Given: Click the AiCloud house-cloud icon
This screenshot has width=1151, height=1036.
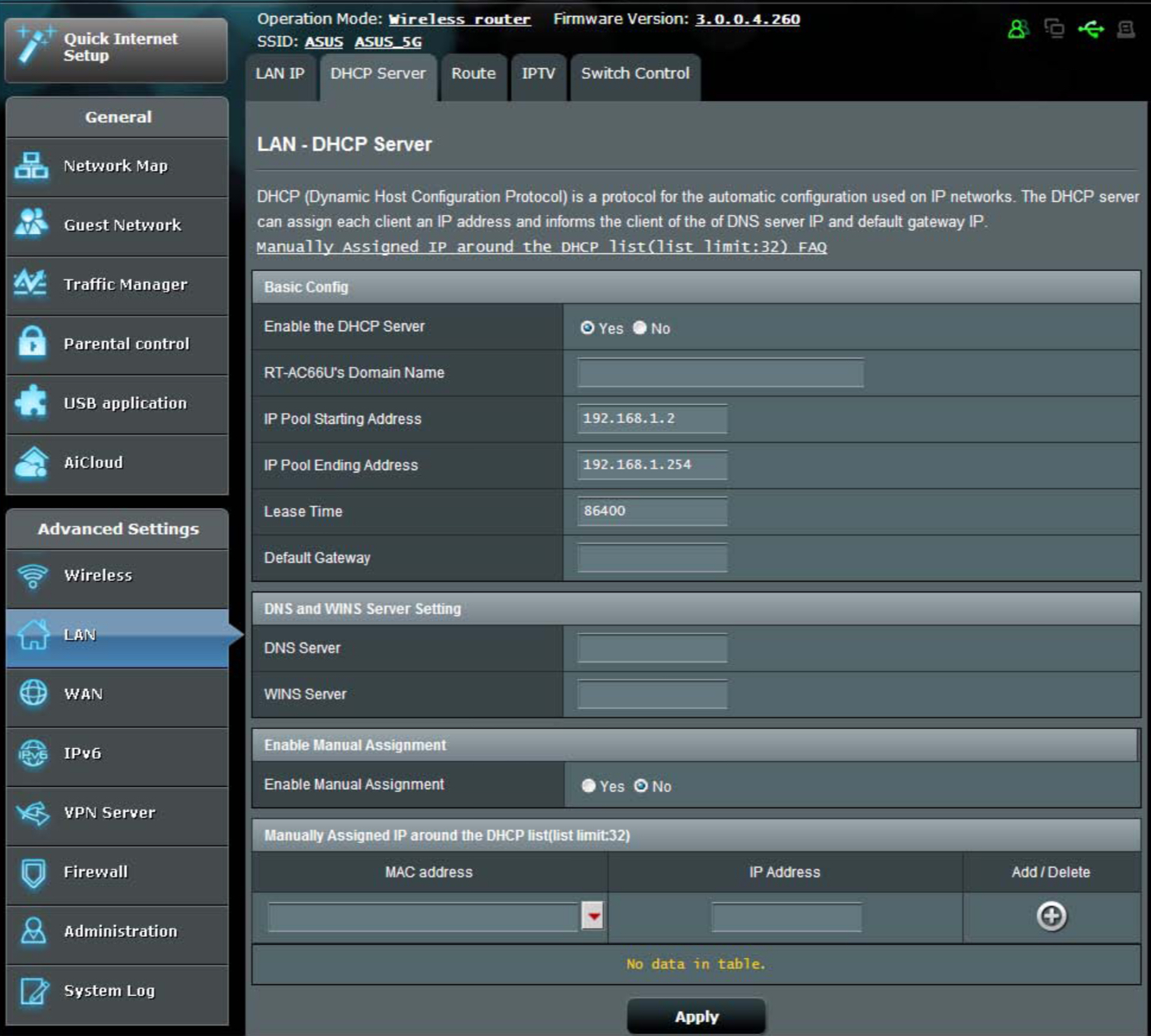Looking at the screenshot, I should [31, 462].
